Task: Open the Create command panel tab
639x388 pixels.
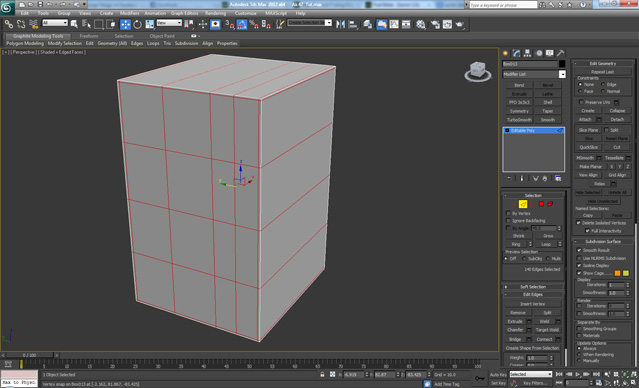Action: (x=505, y=53)
